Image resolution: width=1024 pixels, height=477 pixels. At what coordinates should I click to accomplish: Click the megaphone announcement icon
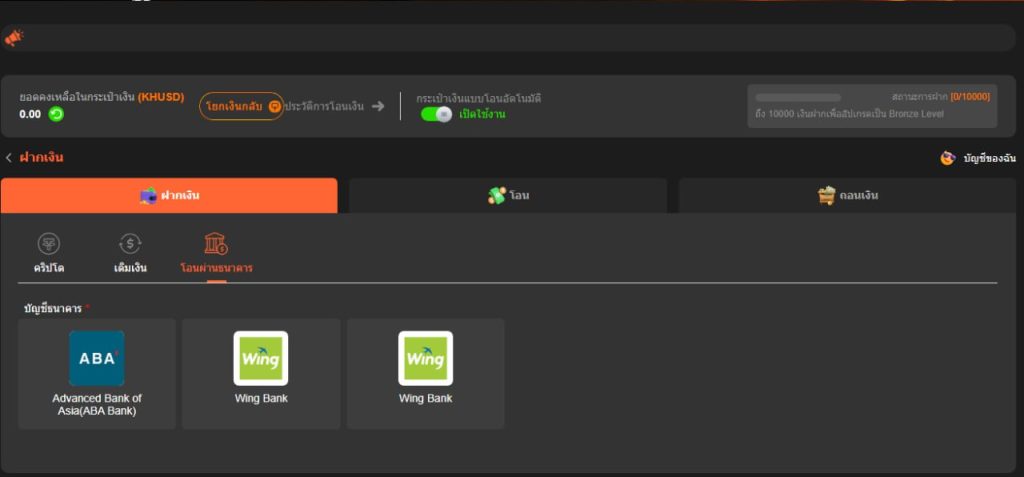[x=13, y=38]
